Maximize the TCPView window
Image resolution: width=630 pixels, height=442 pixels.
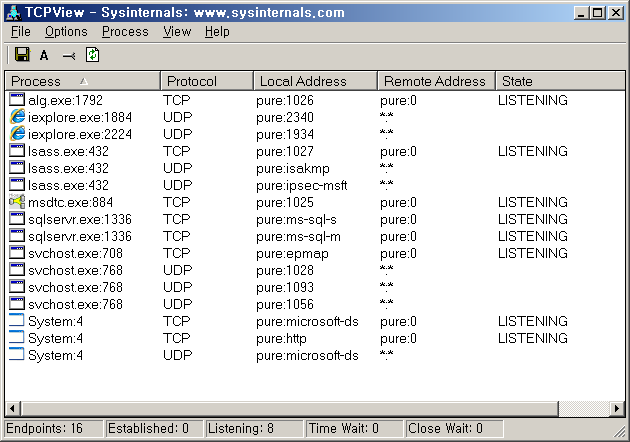click(597, 13)
